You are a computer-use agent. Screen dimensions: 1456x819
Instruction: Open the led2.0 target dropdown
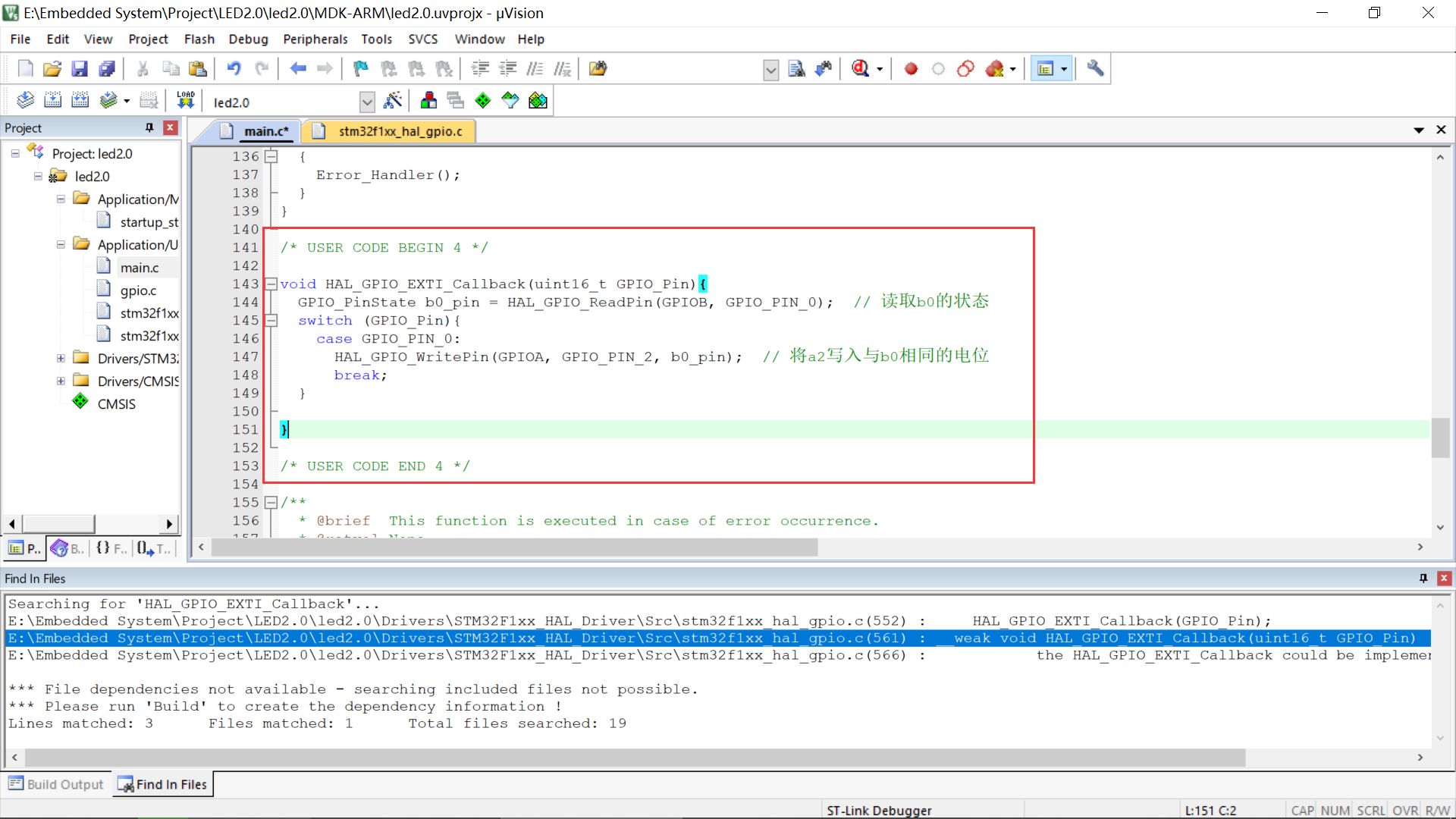(x=367, y=102)
